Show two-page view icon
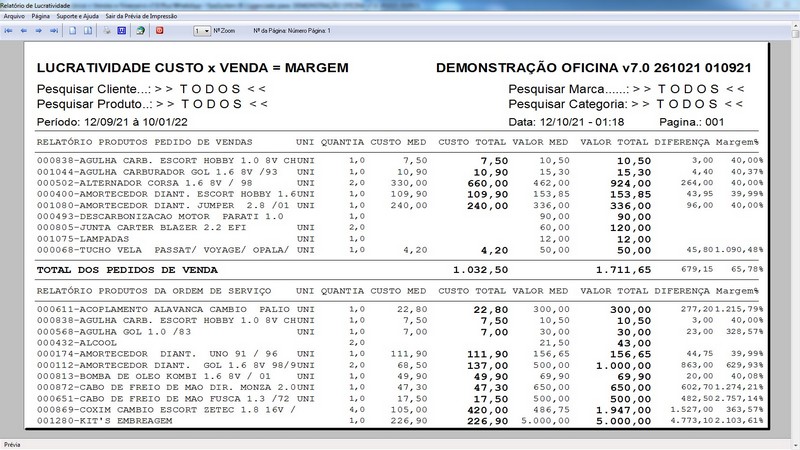The width and height of the screenshot is (800, 450). coord(88,31)
